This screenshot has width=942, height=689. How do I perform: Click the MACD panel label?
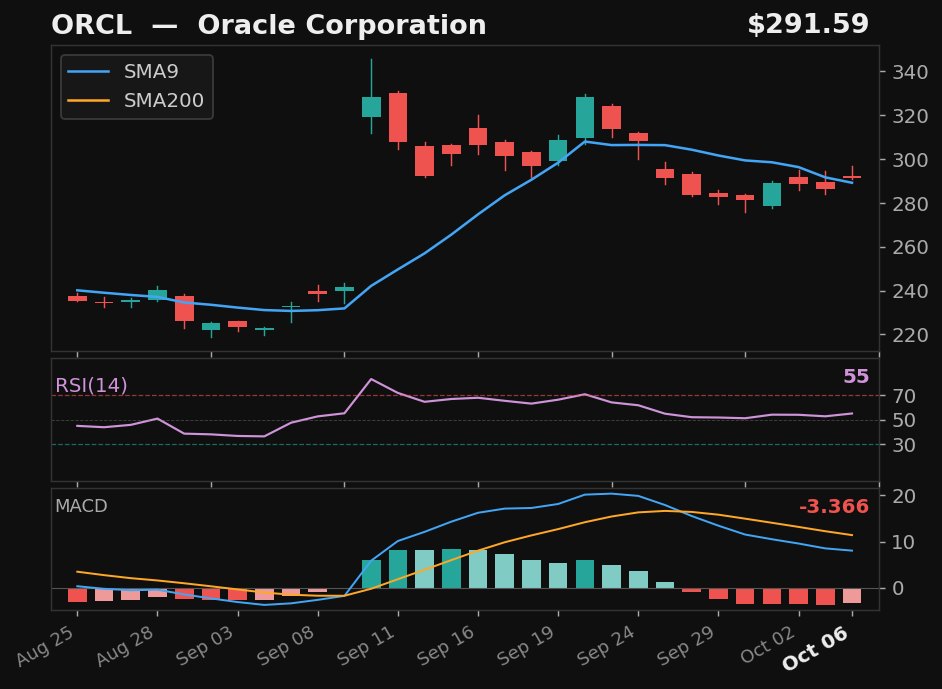81,506
